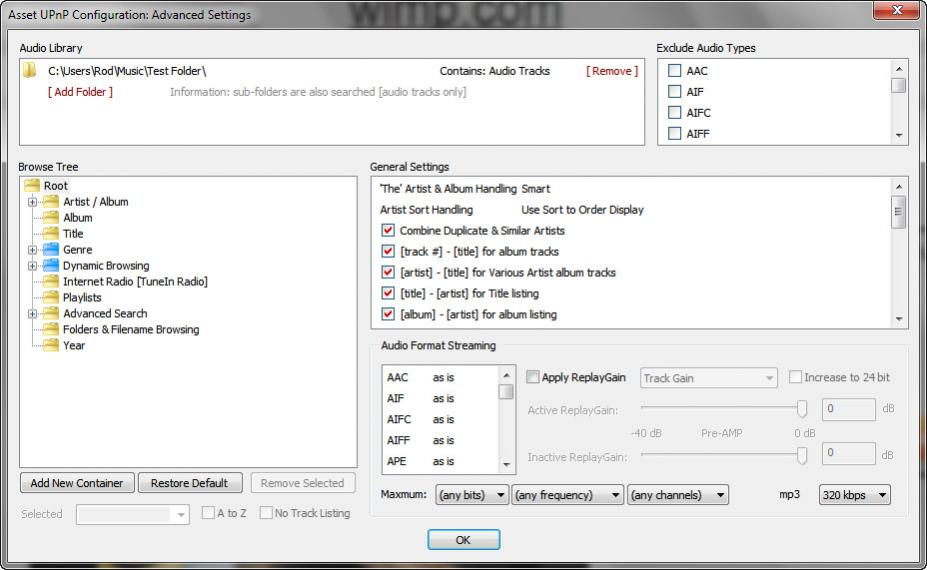Click the Folders & Filename Browsing icon
Screen dimensions: 927x570
(51, 329)
